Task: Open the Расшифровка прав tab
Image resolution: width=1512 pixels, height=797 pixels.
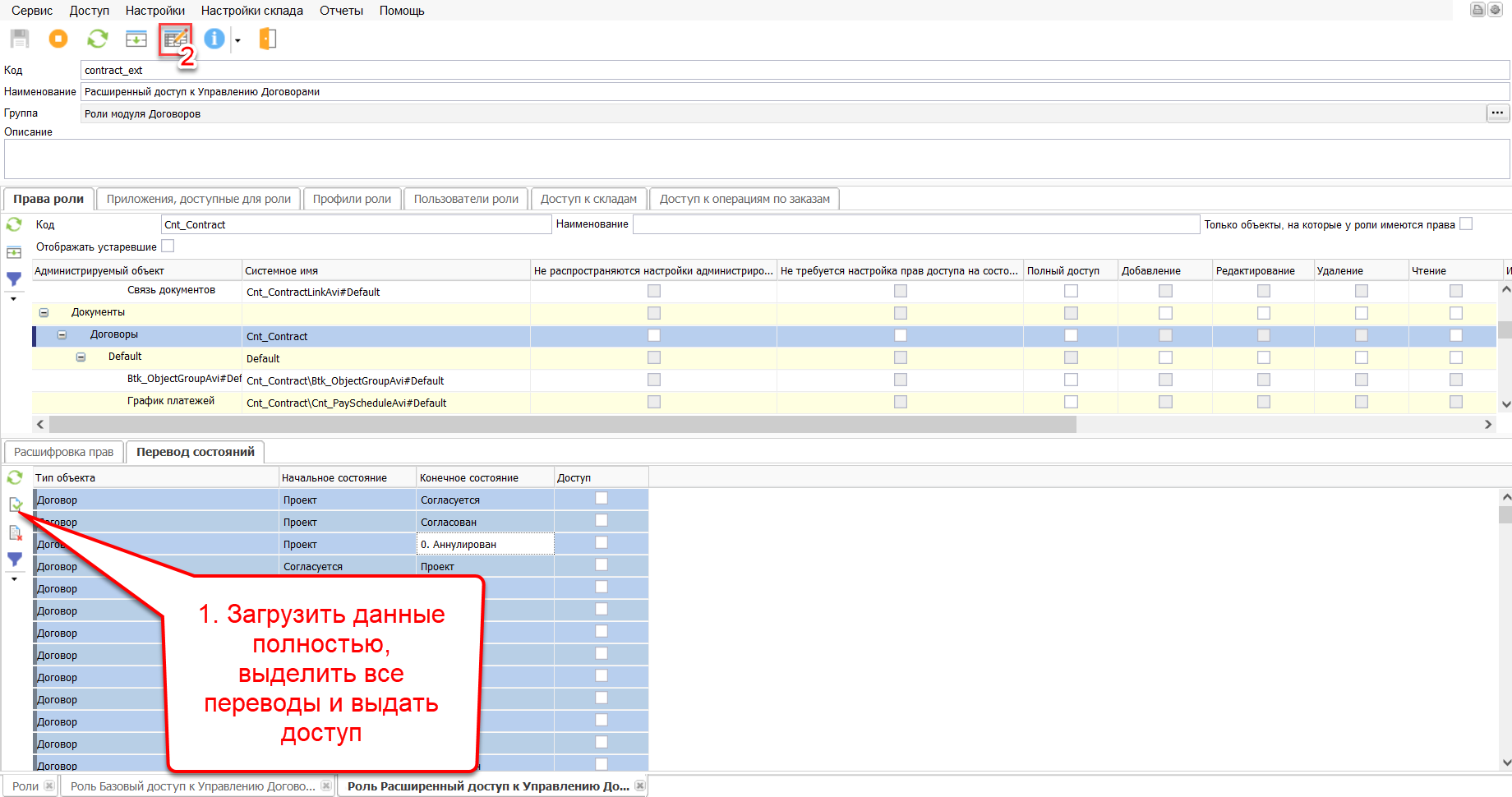Action: pos(64,452)
